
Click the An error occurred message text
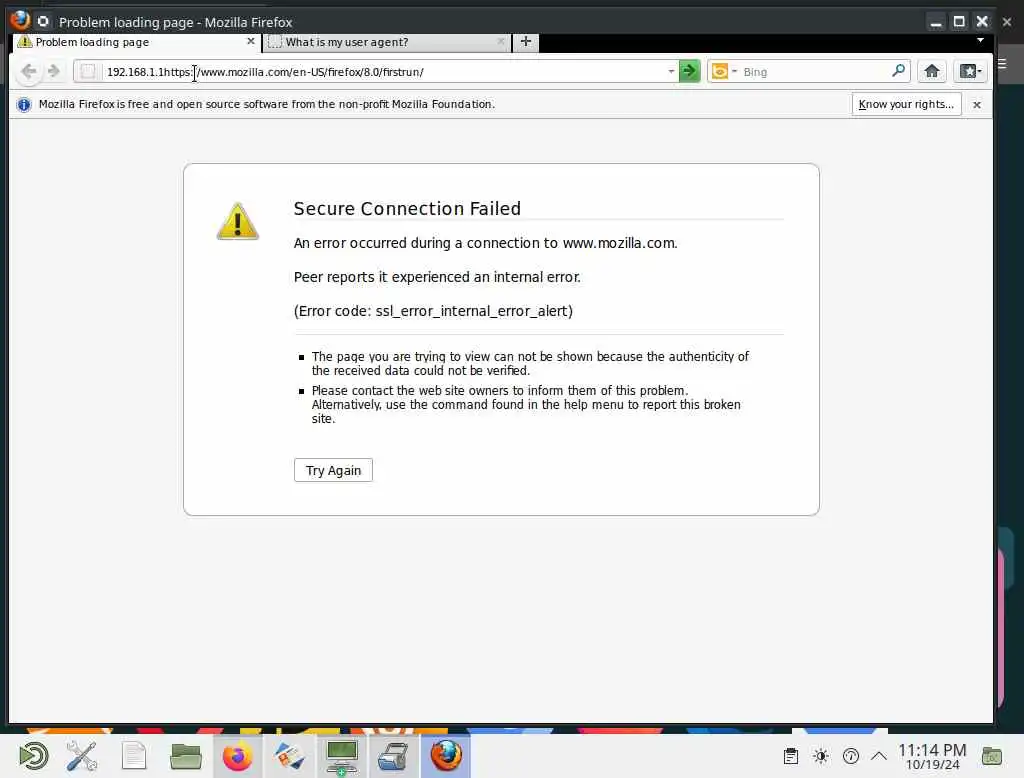[485, 243]
